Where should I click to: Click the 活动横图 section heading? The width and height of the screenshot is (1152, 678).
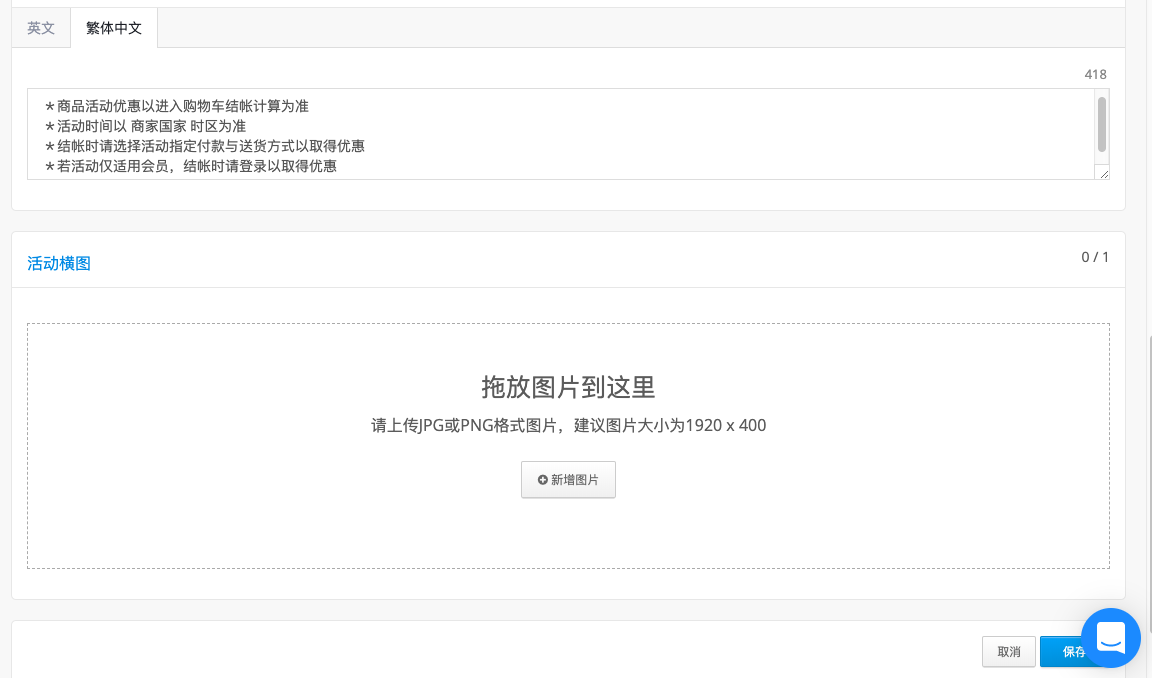(59, 264)
